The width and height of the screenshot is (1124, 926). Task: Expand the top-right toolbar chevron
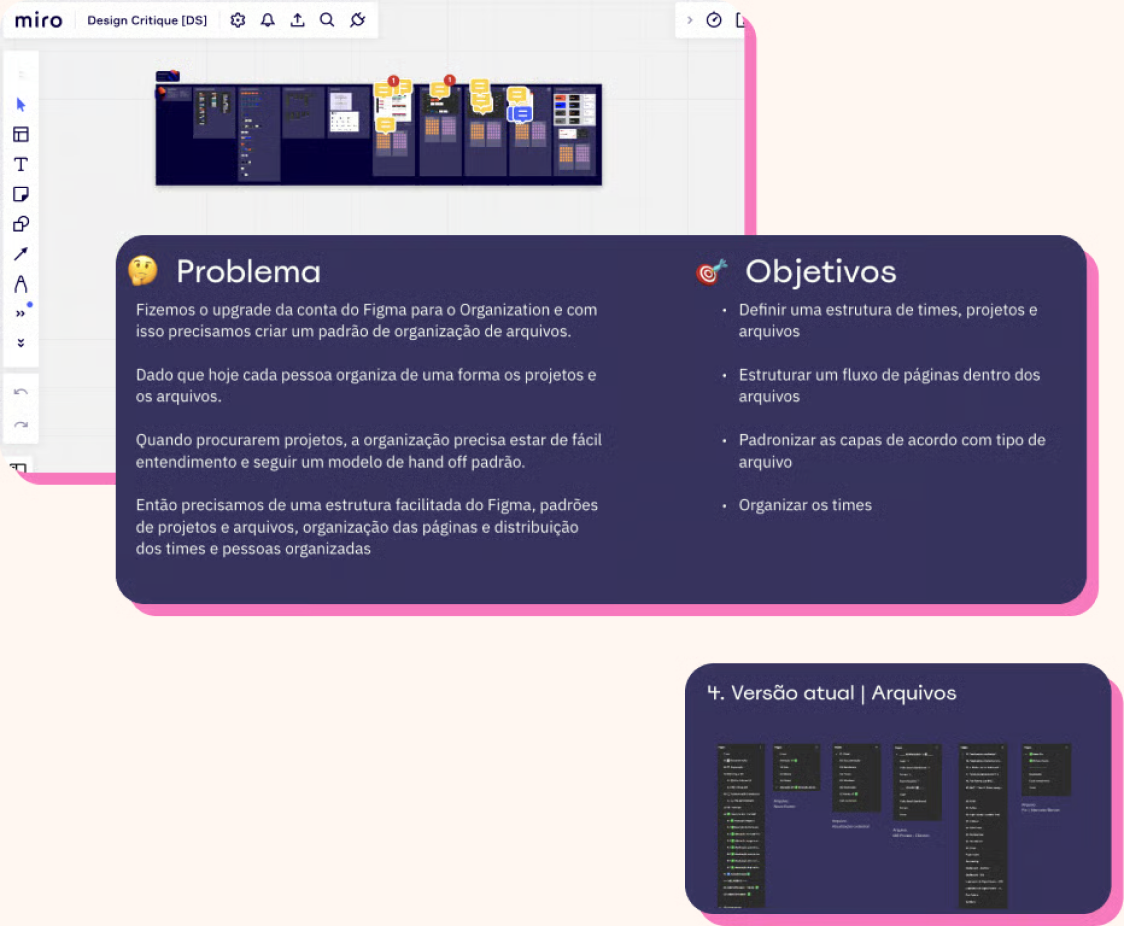tap(690, 20)
